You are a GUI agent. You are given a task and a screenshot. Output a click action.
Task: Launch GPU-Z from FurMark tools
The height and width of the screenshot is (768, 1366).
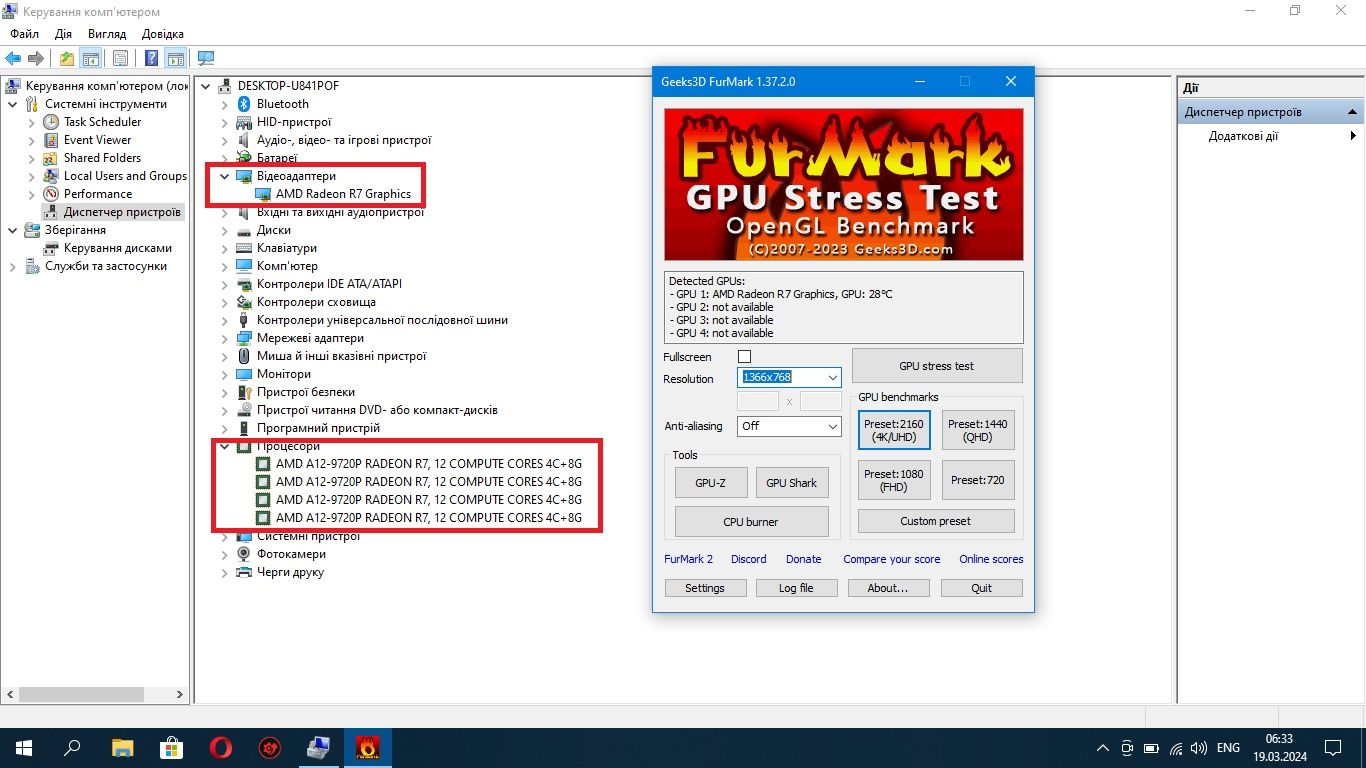coord(710,483)
